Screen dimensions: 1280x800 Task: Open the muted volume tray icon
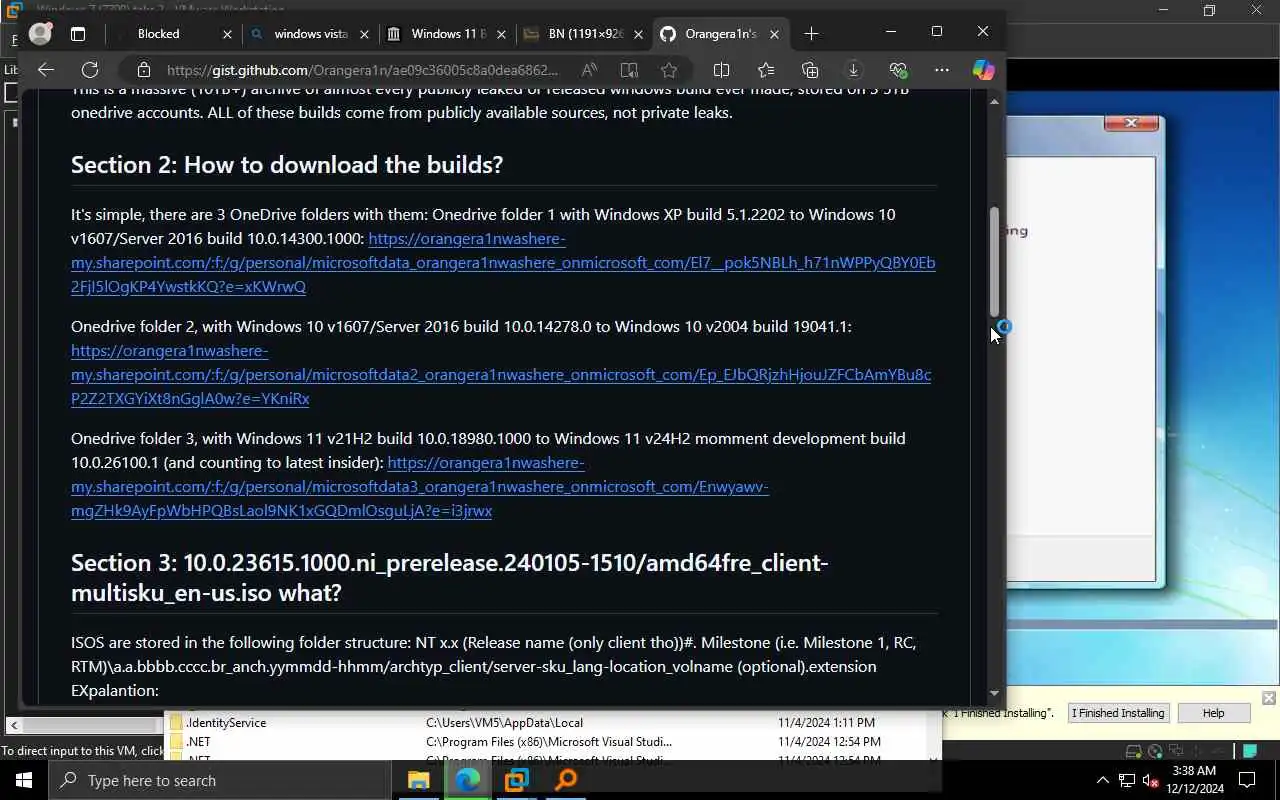point(1151,780)
